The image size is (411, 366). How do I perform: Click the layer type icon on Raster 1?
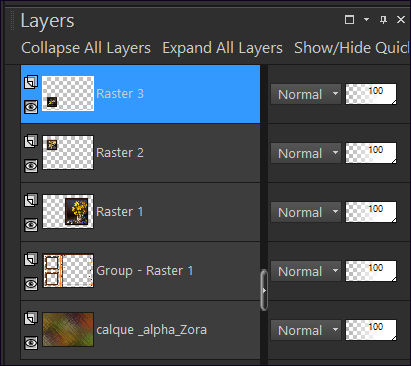click(31, 200)
